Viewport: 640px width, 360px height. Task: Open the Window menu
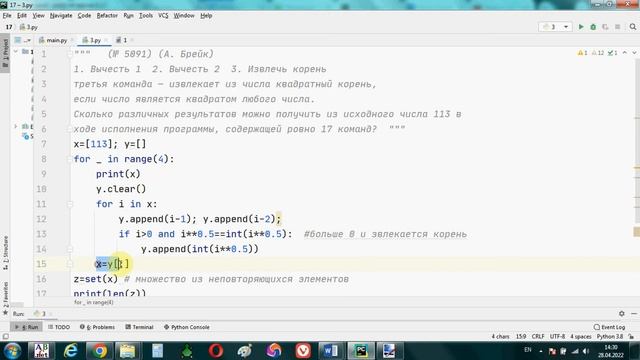pos(184,16)
